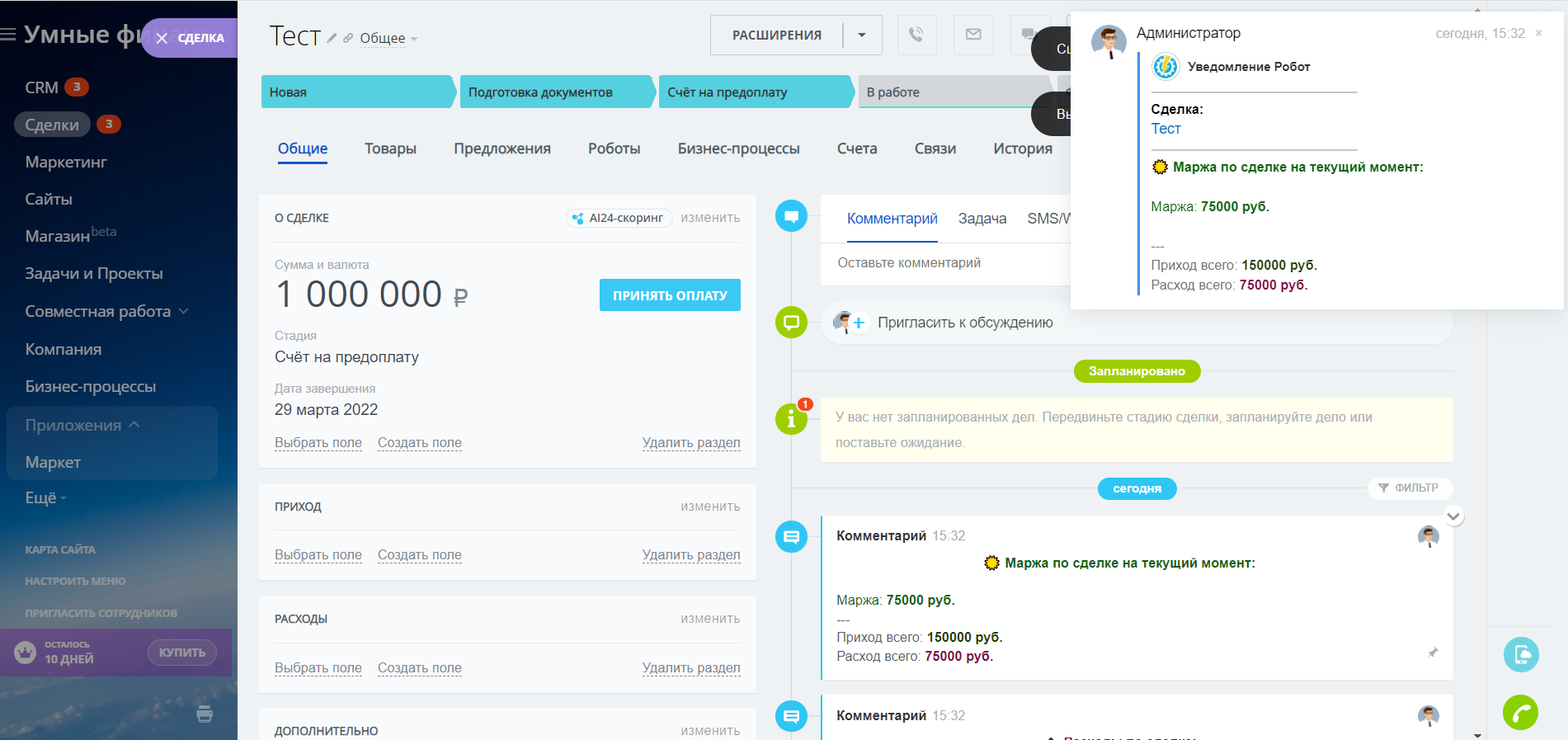Screen dimensions: 1568x740
Task: Select the Комментарий timeline tab
Action: (892, 219)
